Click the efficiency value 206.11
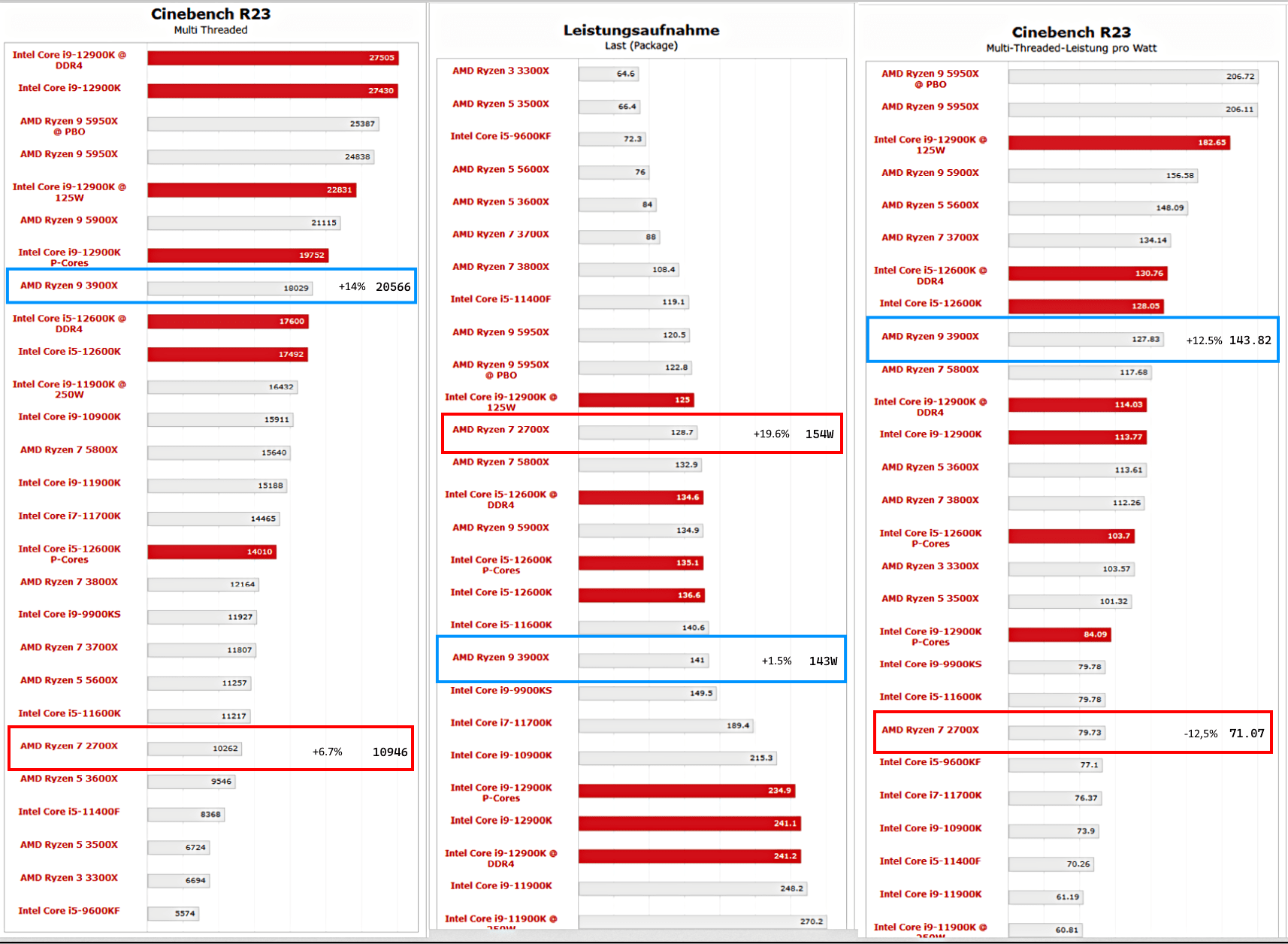 click(1239, 110)
